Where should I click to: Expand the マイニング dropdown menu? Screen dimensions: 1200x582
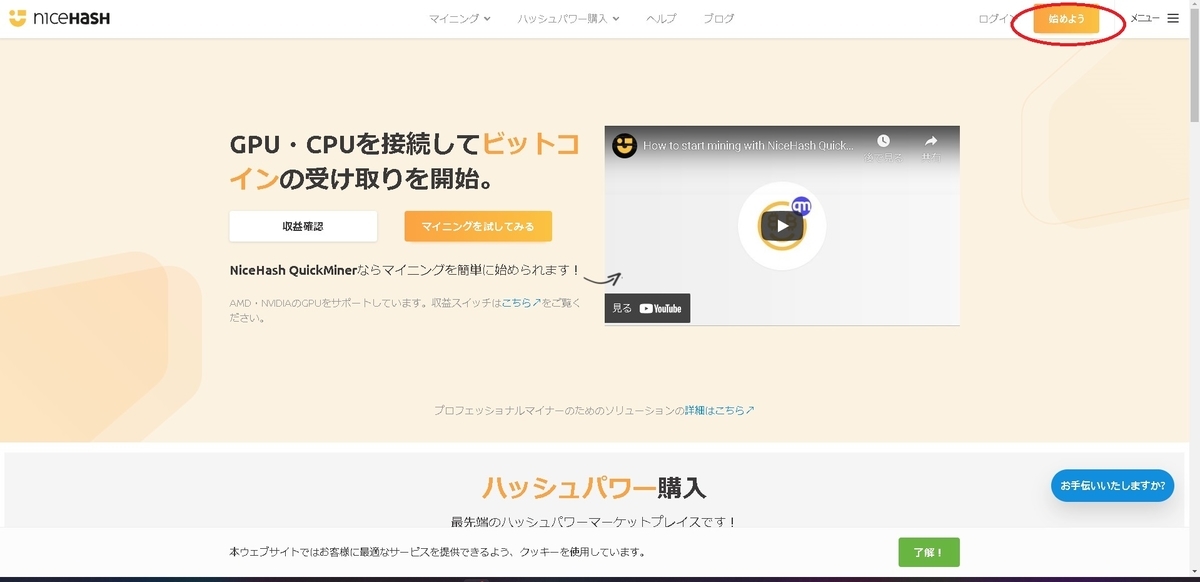click(460, 17)
